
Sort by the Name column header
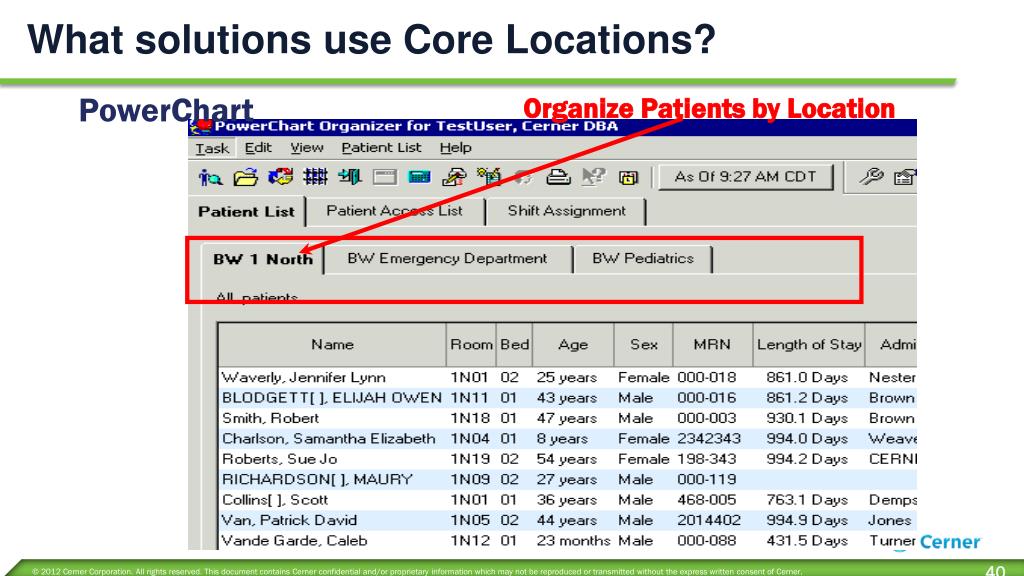[332, 345]
